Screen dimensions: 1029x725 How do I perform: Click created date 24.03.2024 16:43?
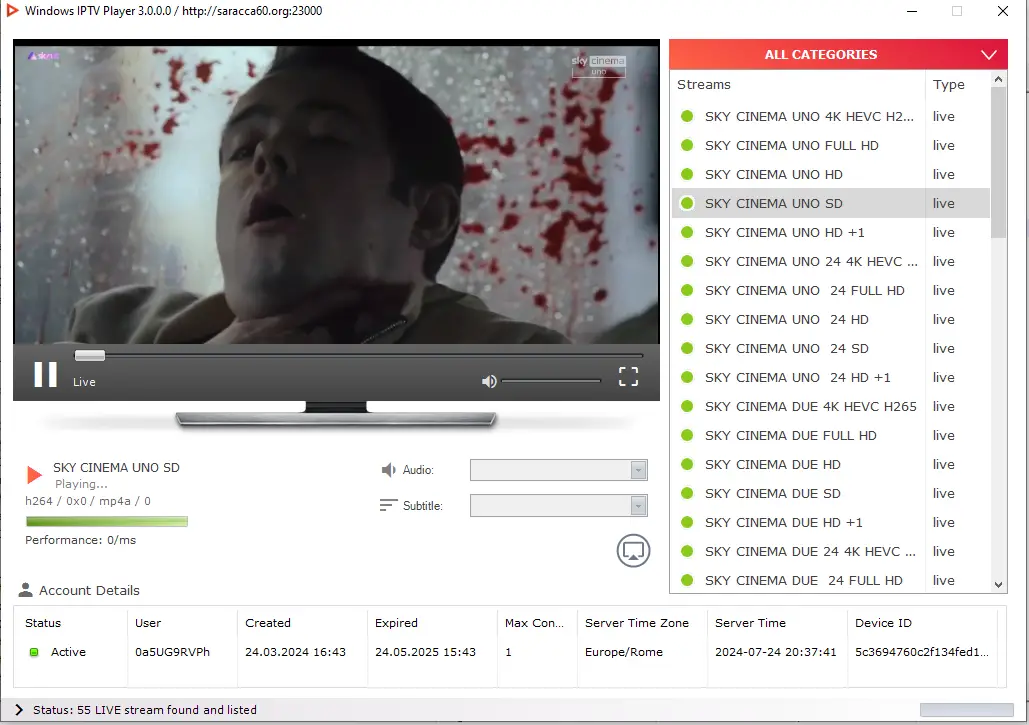pyautogui.click(x=295, y=652)
